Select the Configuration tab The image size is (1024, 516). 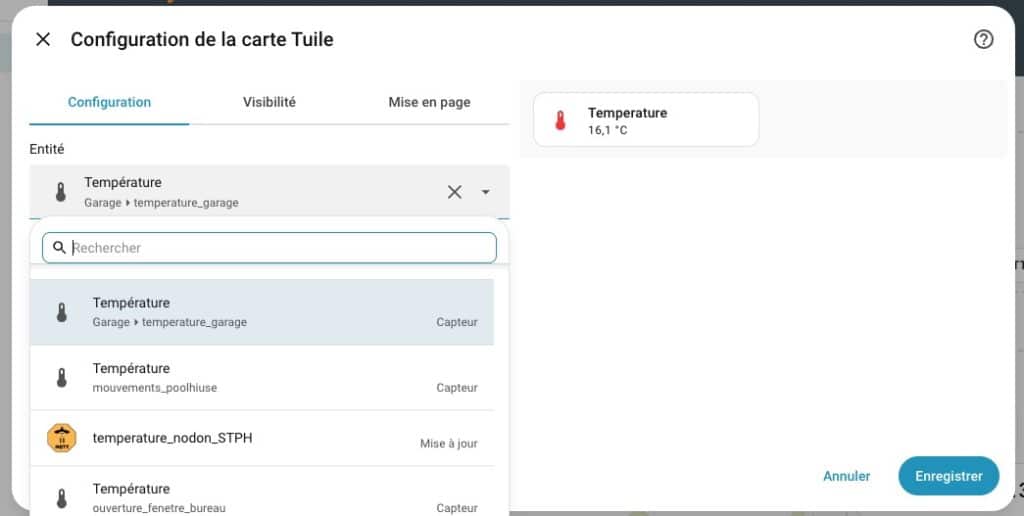click(x=109, y=102)
